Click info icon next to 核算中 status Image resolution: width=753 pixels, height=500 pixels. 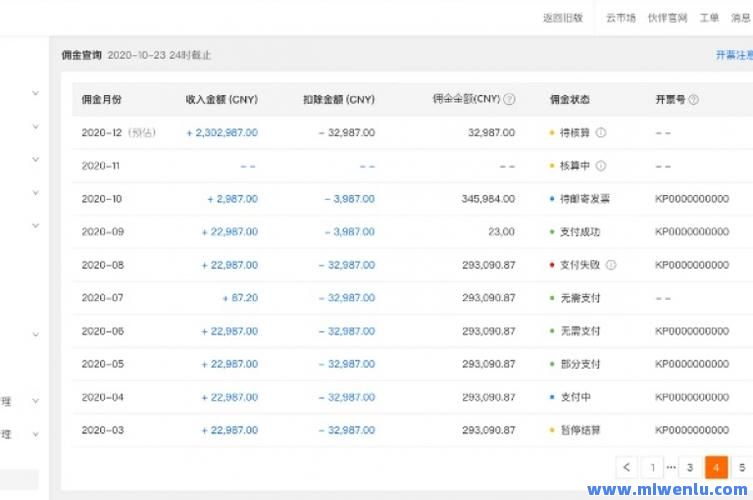point(601,166)
